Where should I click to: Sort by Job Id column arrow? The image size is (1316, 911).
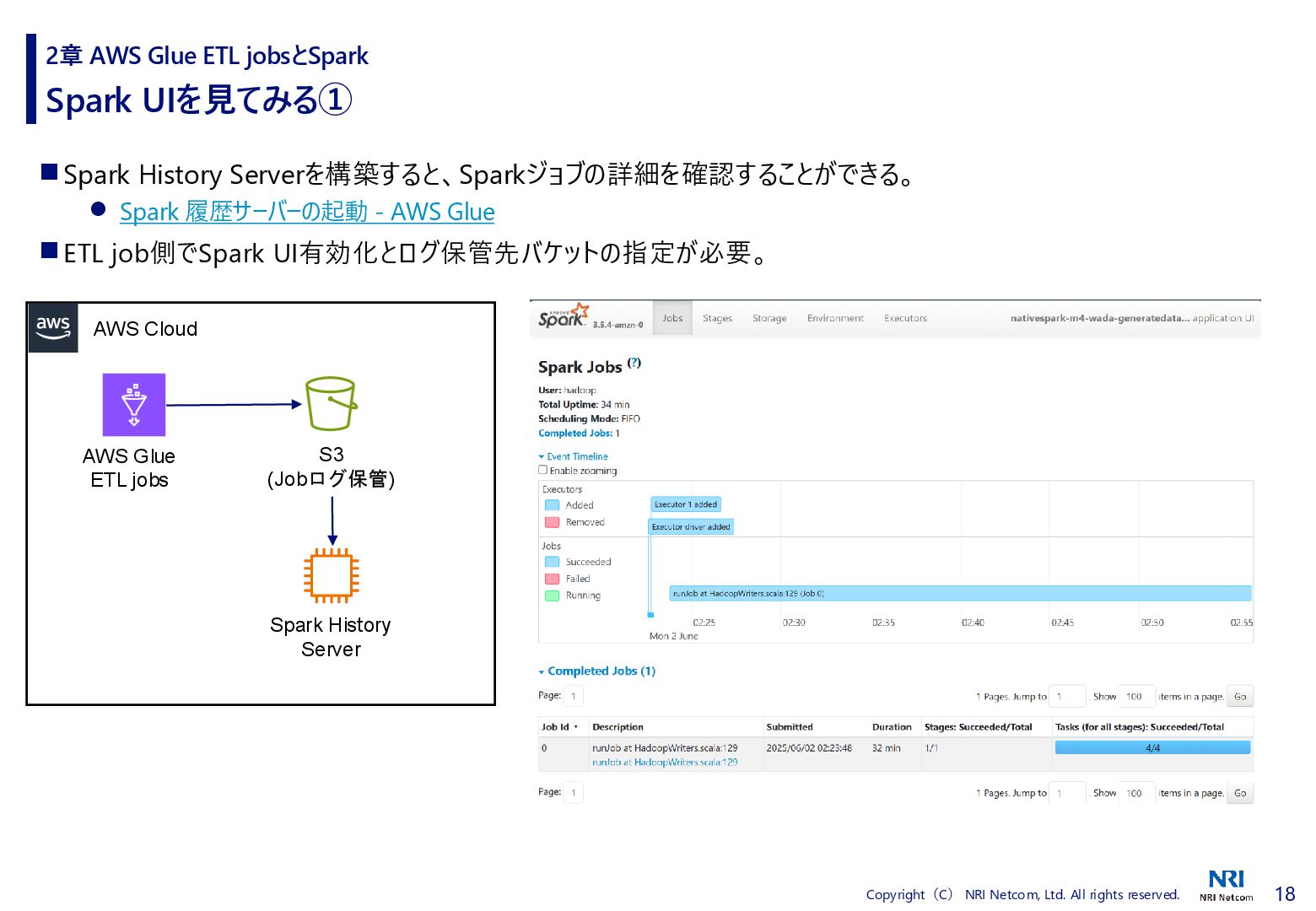point(576,727)
